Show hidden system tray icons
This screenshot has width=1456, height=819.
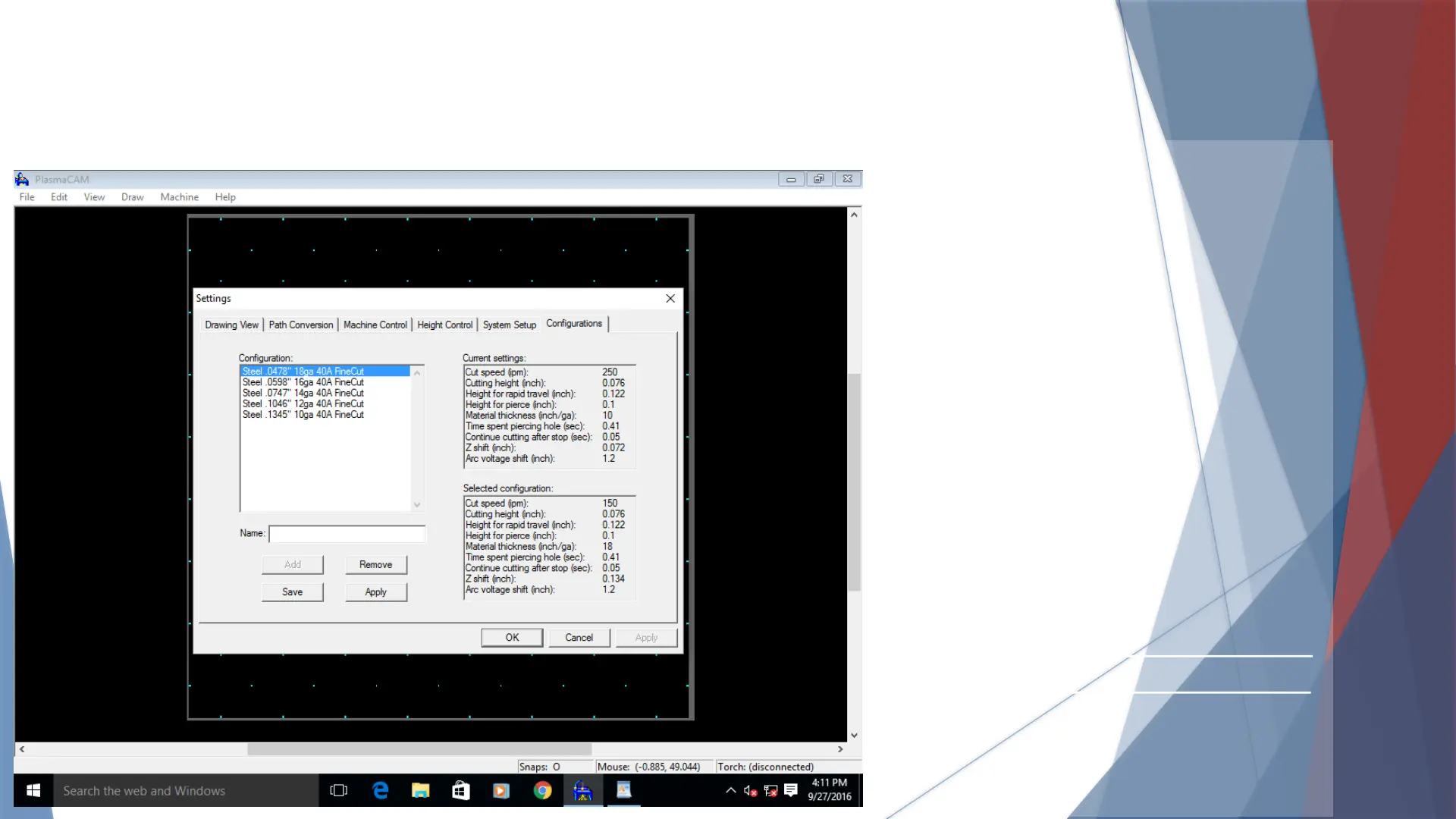730,790
